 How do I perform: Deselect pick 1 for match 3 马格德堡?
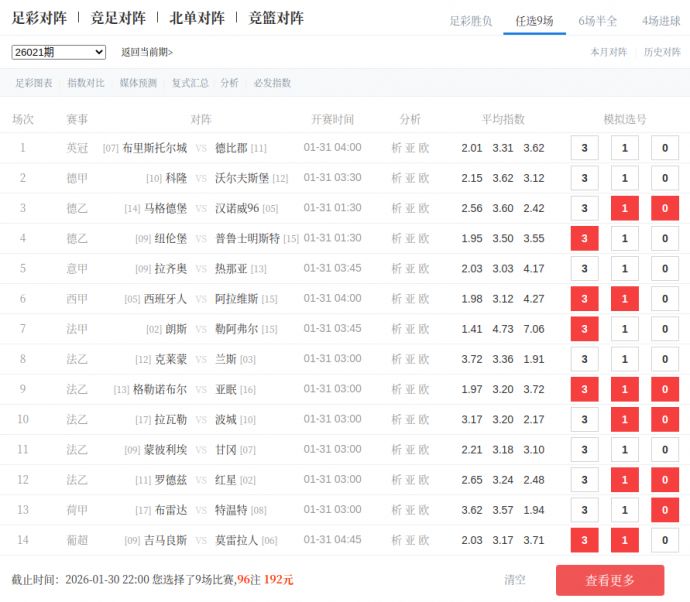625,208
